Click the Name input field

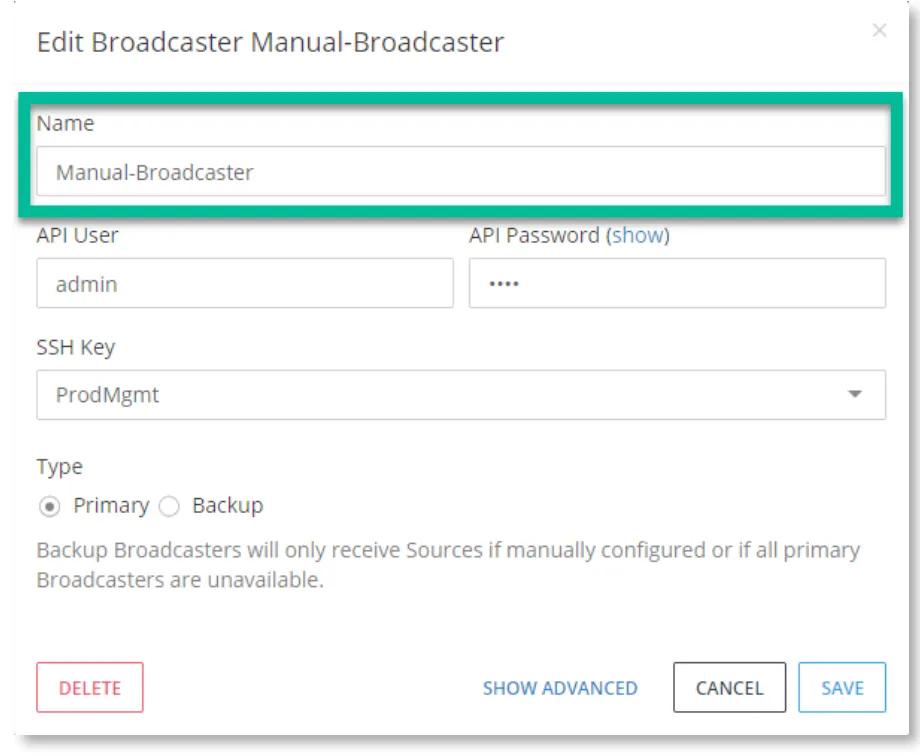pyautogui.click(x=461, y=171)
